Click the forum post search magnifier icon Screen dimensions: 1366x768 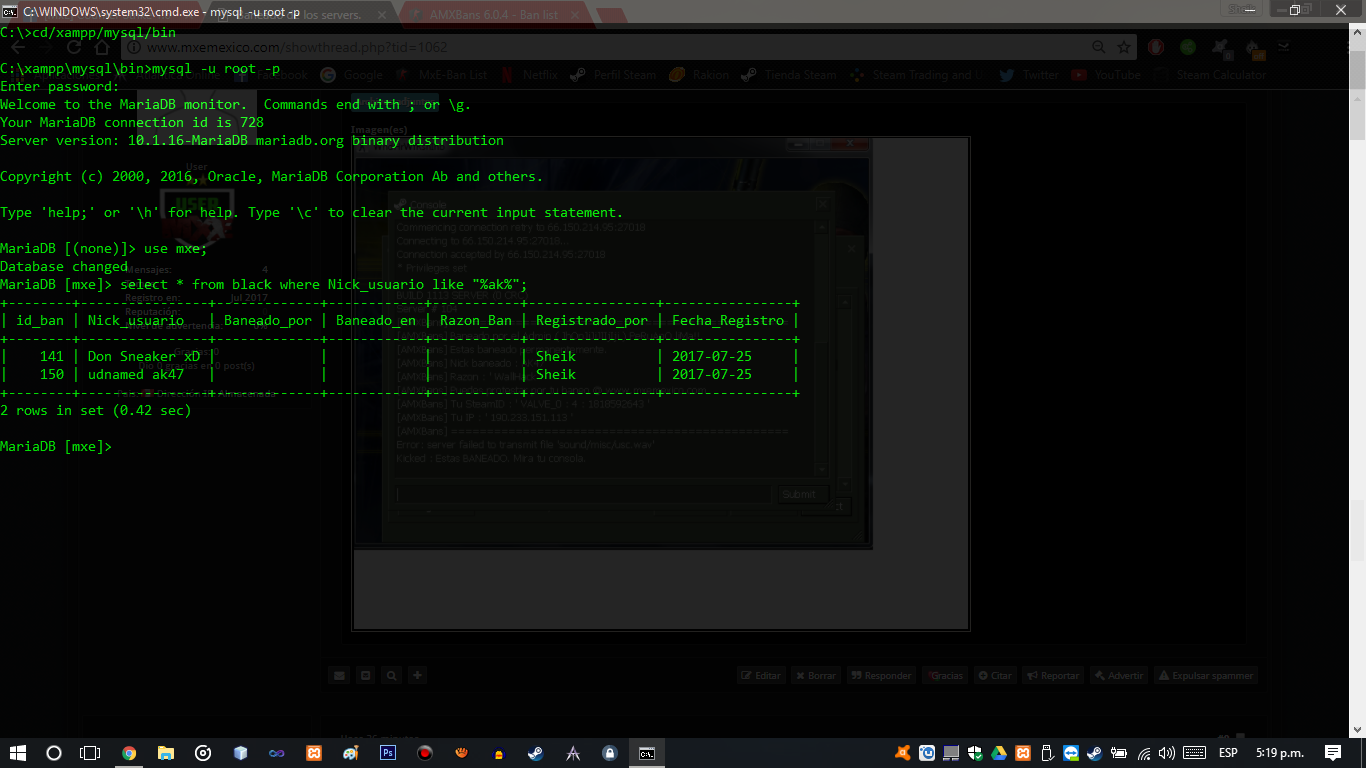click(391, 675)
